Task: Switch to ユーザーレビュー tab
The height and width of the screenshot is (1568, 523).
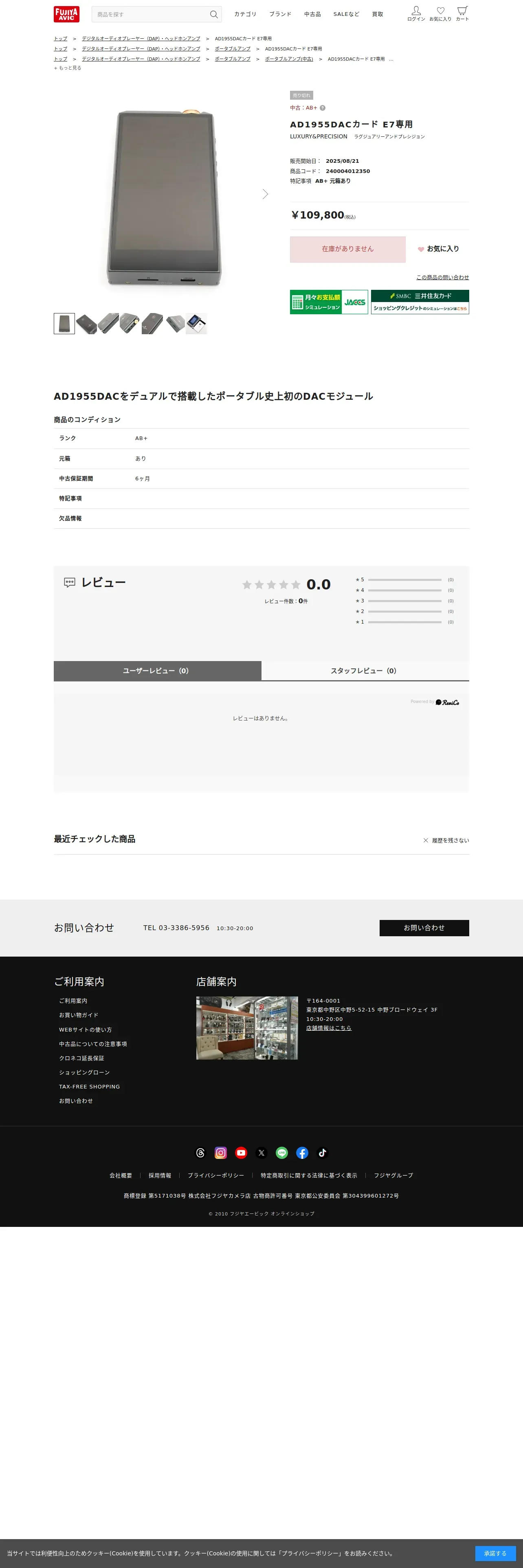Action: 157,670
